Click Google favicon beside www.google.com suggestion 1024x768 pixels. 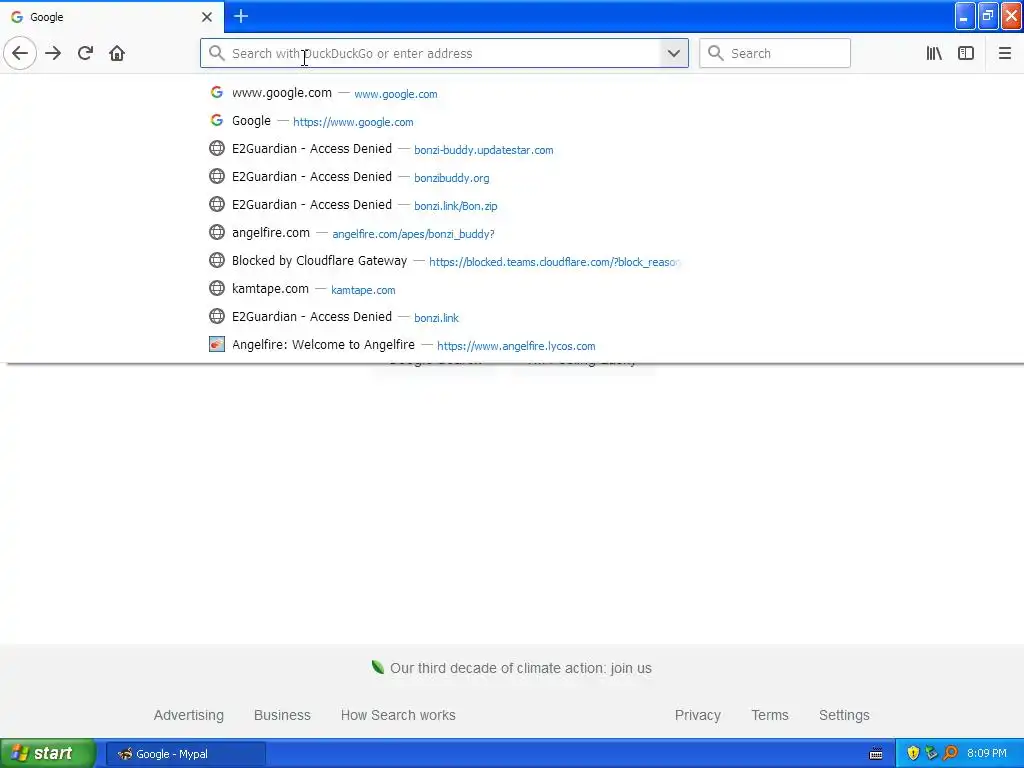point(217,92)
